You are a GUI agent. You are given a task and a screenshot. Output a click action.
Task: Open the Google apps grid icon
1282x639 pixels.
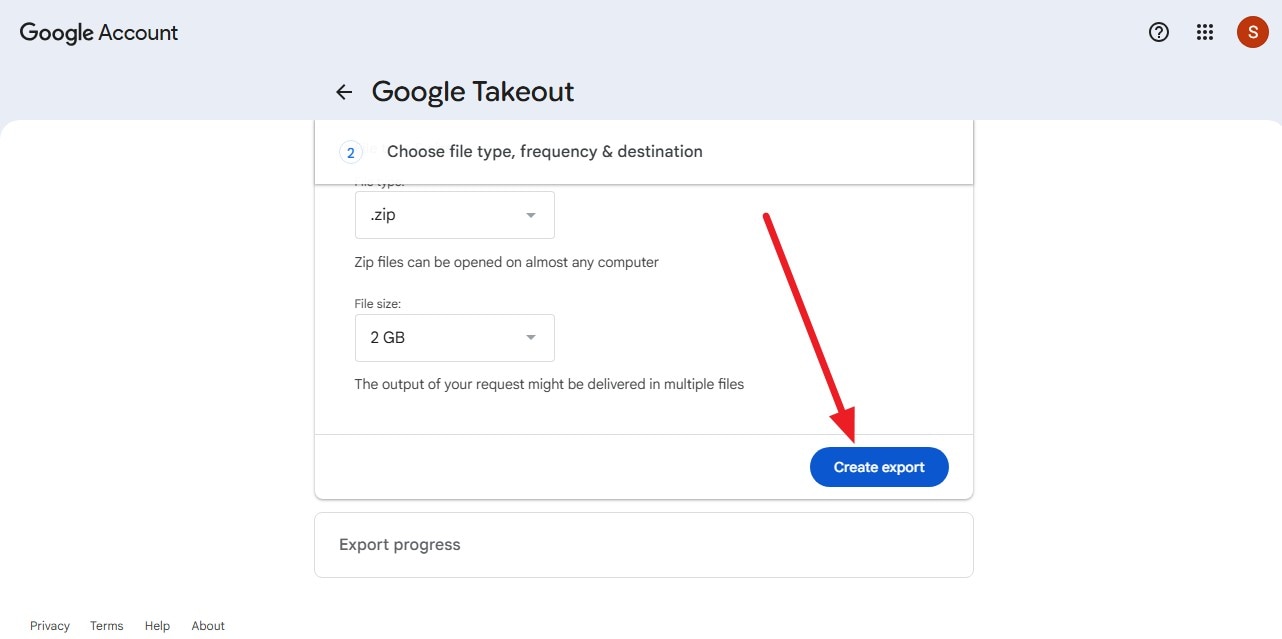(x=1205, y=32)
